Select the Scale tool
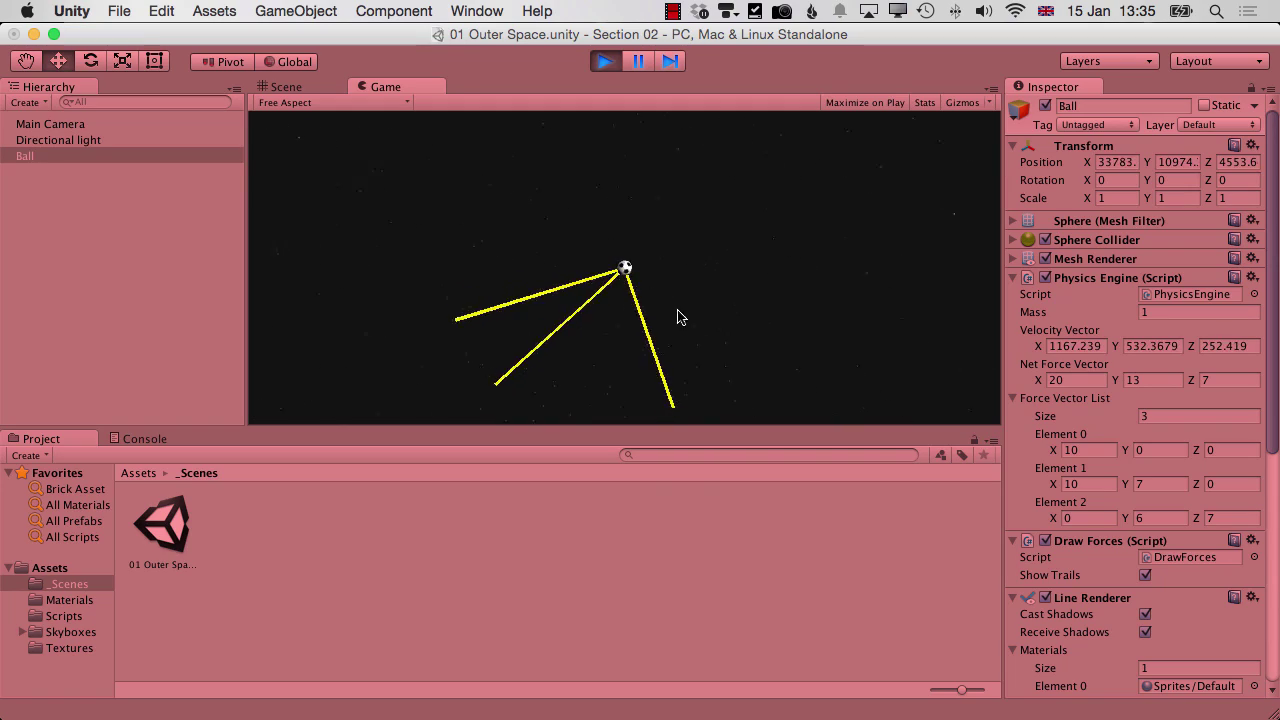The image size is (1280, 720). pyautogui.click(x=122, y=61)
